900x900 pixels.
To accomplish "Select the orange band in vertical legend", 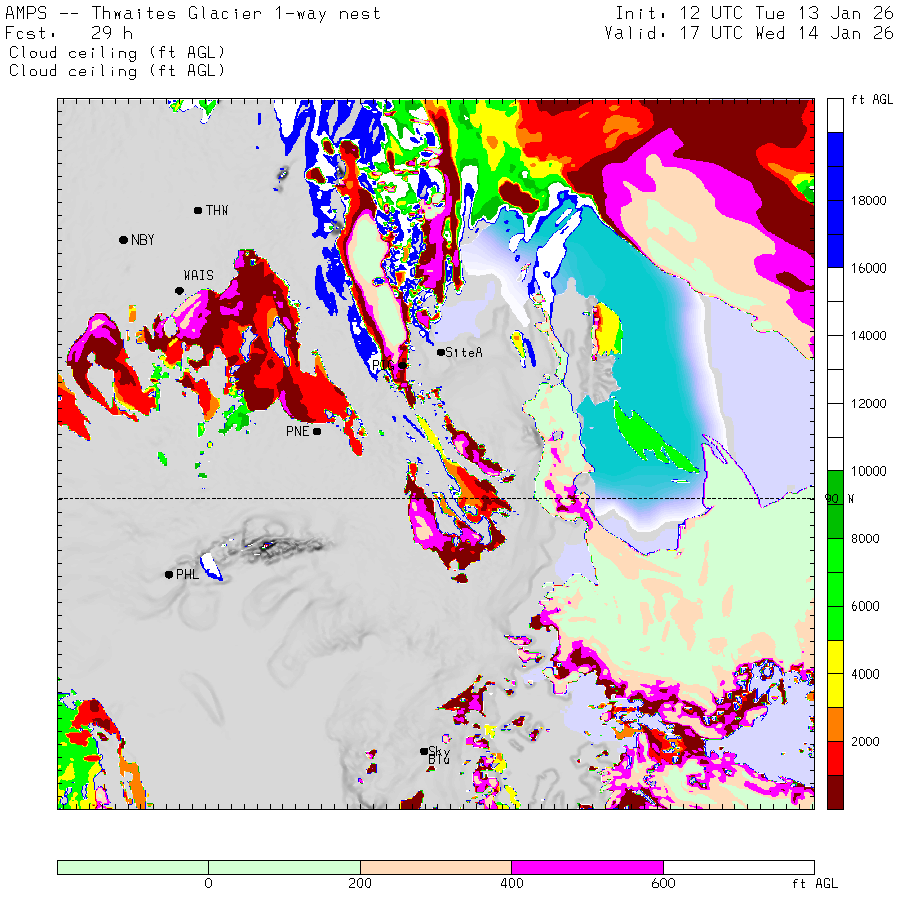I will pyautogui.click(x=835, y=724).
